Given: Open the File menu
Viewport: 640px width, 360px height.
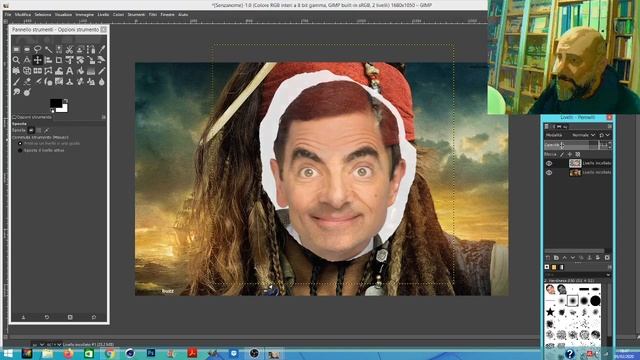Looking at the screenshot, I should click(x=7, y=14).
